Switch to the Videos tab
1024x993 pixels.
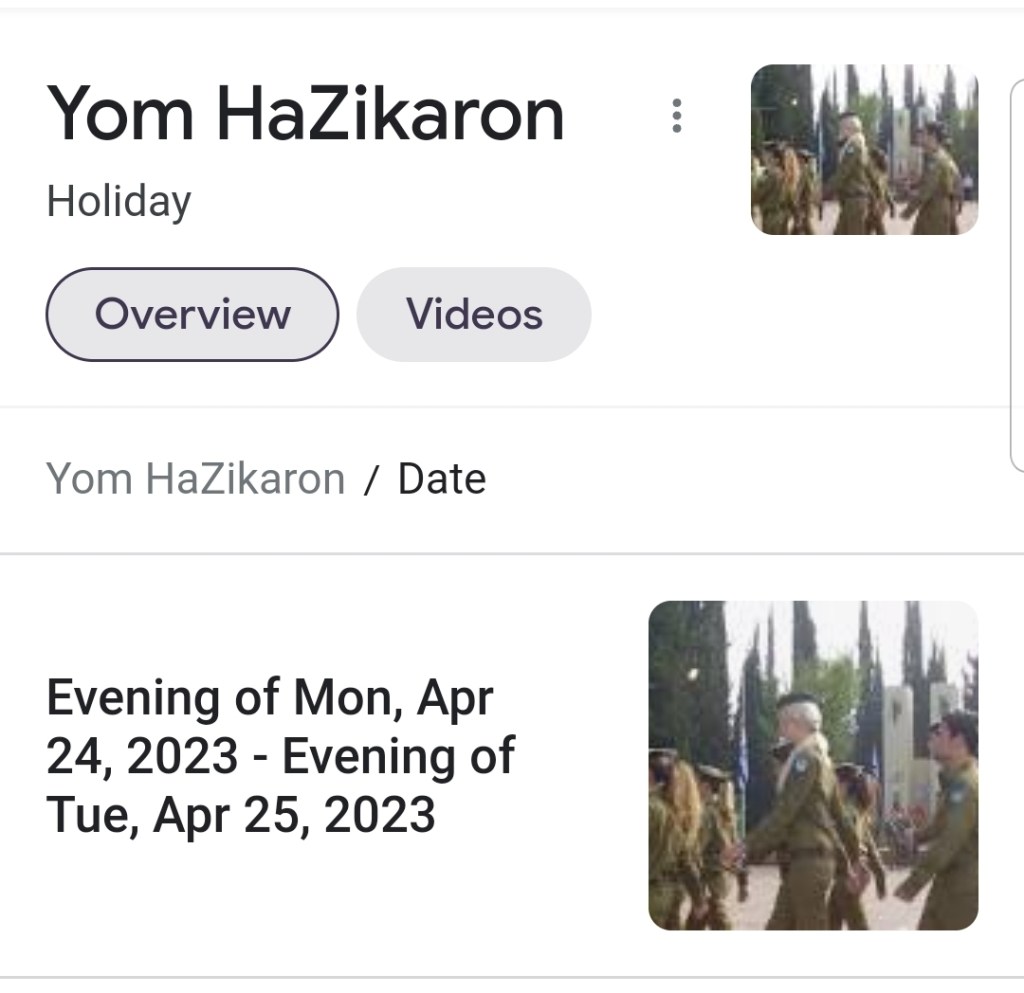474,314
